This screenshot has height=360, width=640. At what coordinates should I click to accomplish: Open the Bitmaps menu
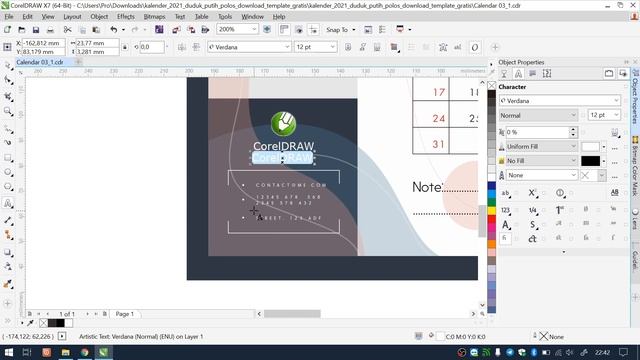coord(154,17)
